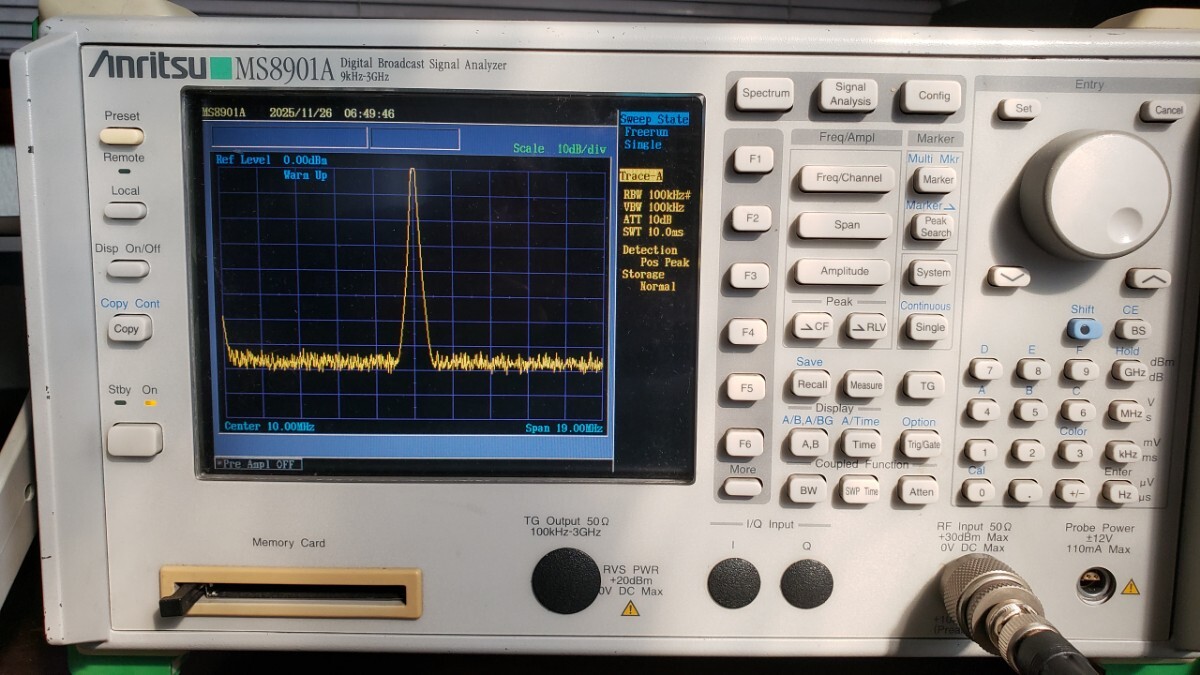Click numeric key 2
Screen dimensions: 1200x675
[x=1027, y=451]
